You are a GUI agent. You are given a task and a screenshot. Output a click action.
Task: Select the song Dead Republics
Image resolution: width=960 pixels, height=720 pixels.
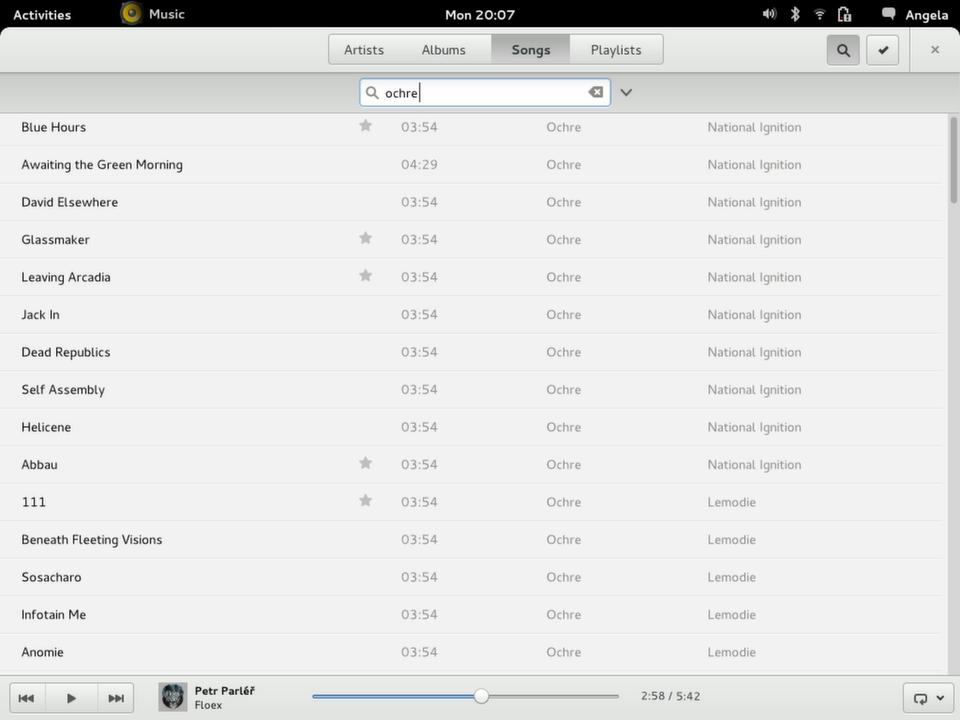tap(471, 352)
